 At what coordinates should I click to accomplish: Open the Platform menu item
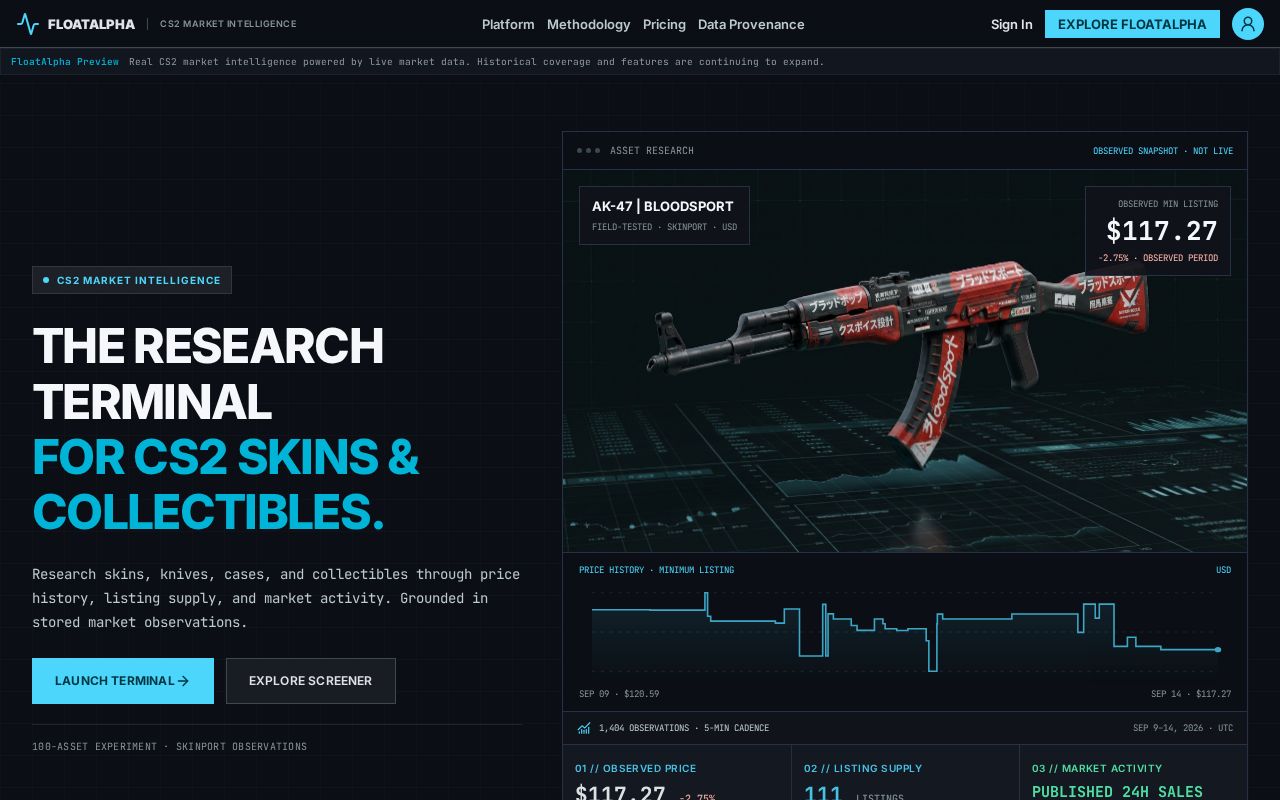(508, 24)
